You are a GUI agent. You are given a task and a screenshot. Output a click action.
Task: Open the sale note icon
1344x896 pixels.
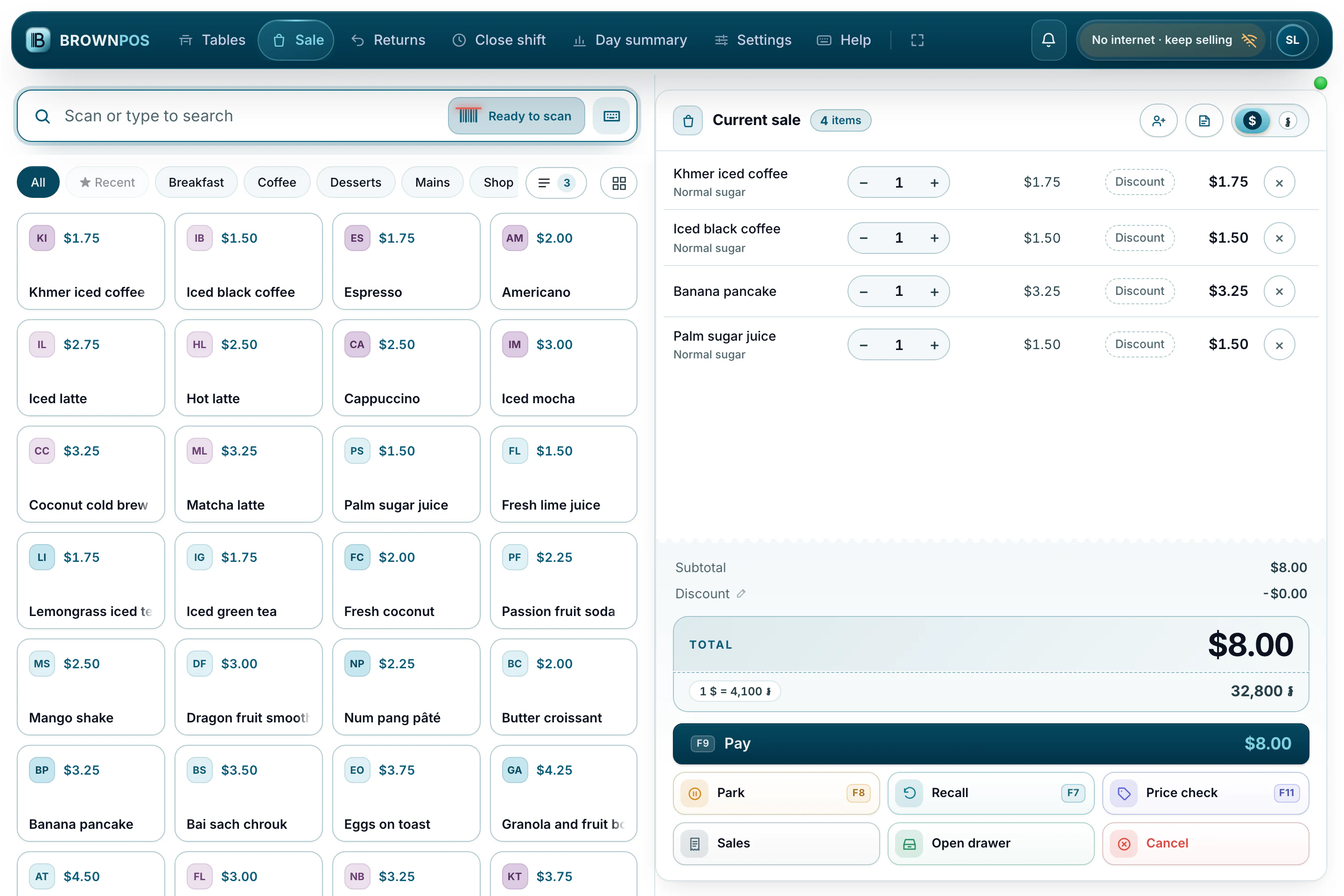point(1204,120)
